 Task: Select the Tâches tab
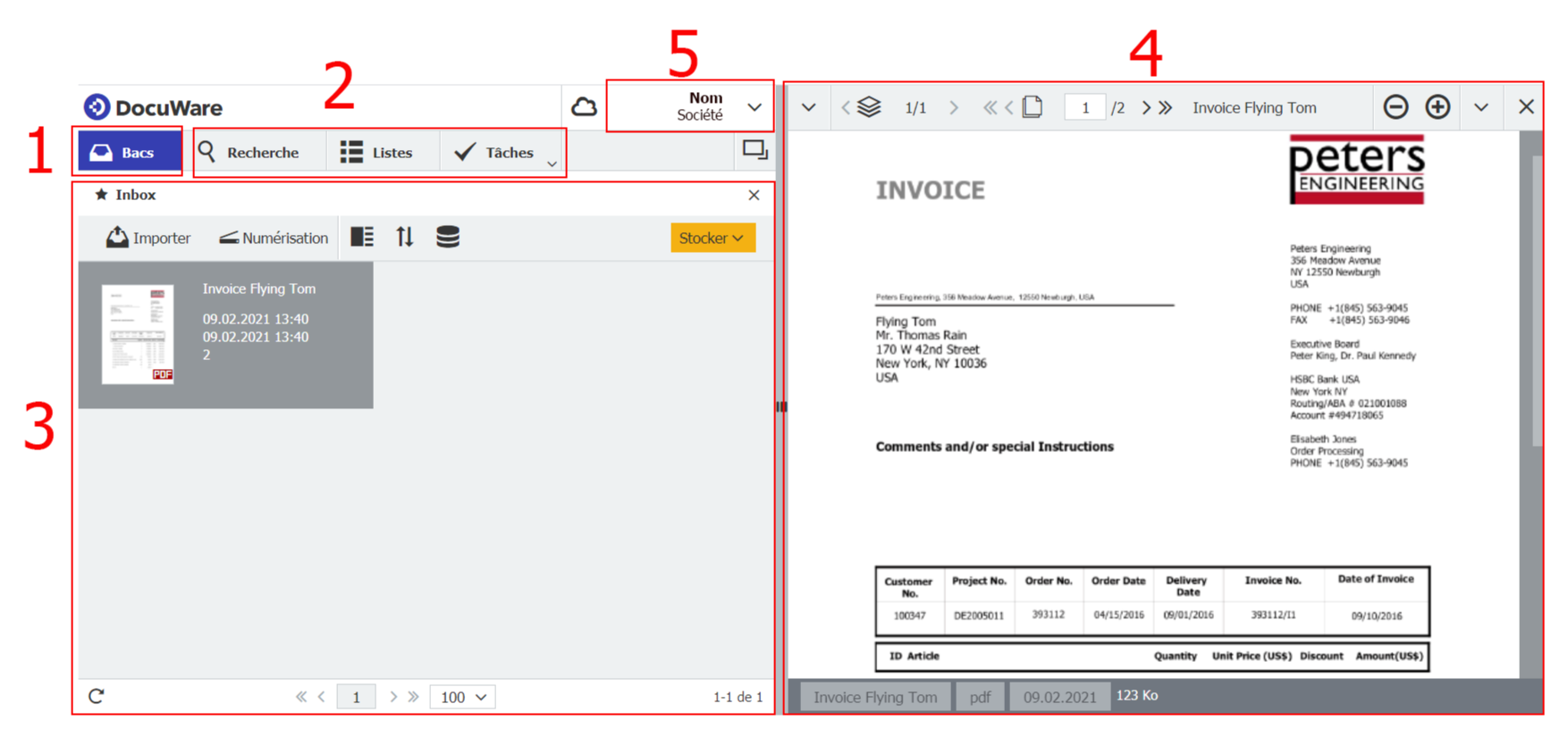(493, 152)
